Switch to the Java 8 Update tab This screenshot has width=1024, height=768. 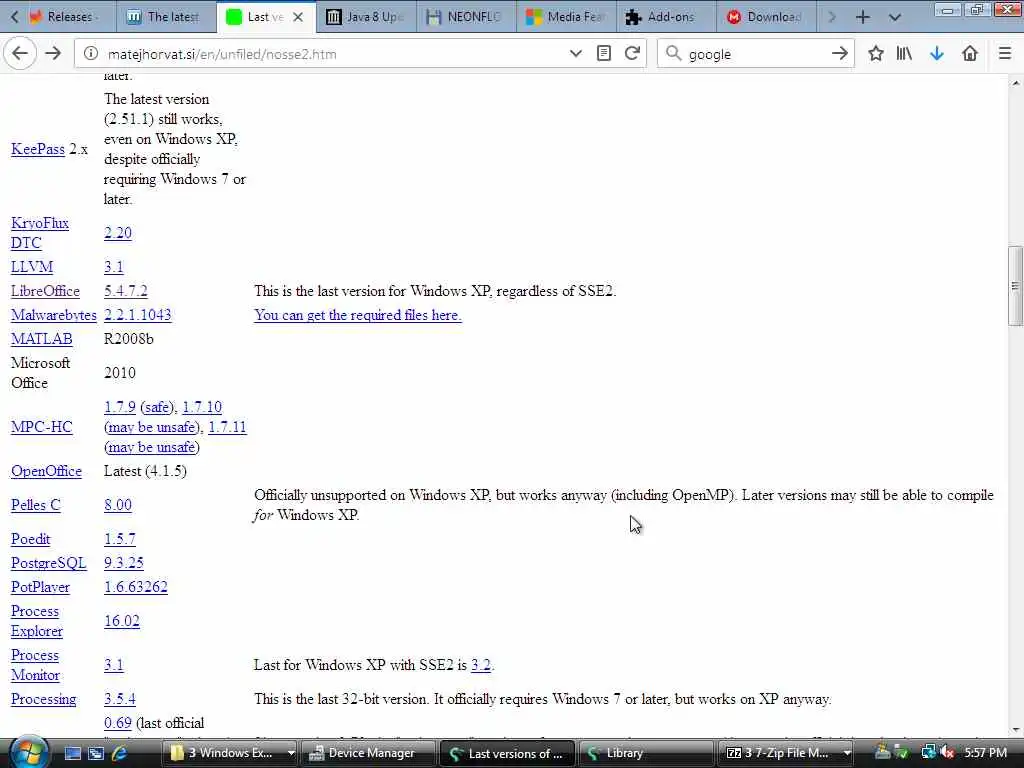366,17
